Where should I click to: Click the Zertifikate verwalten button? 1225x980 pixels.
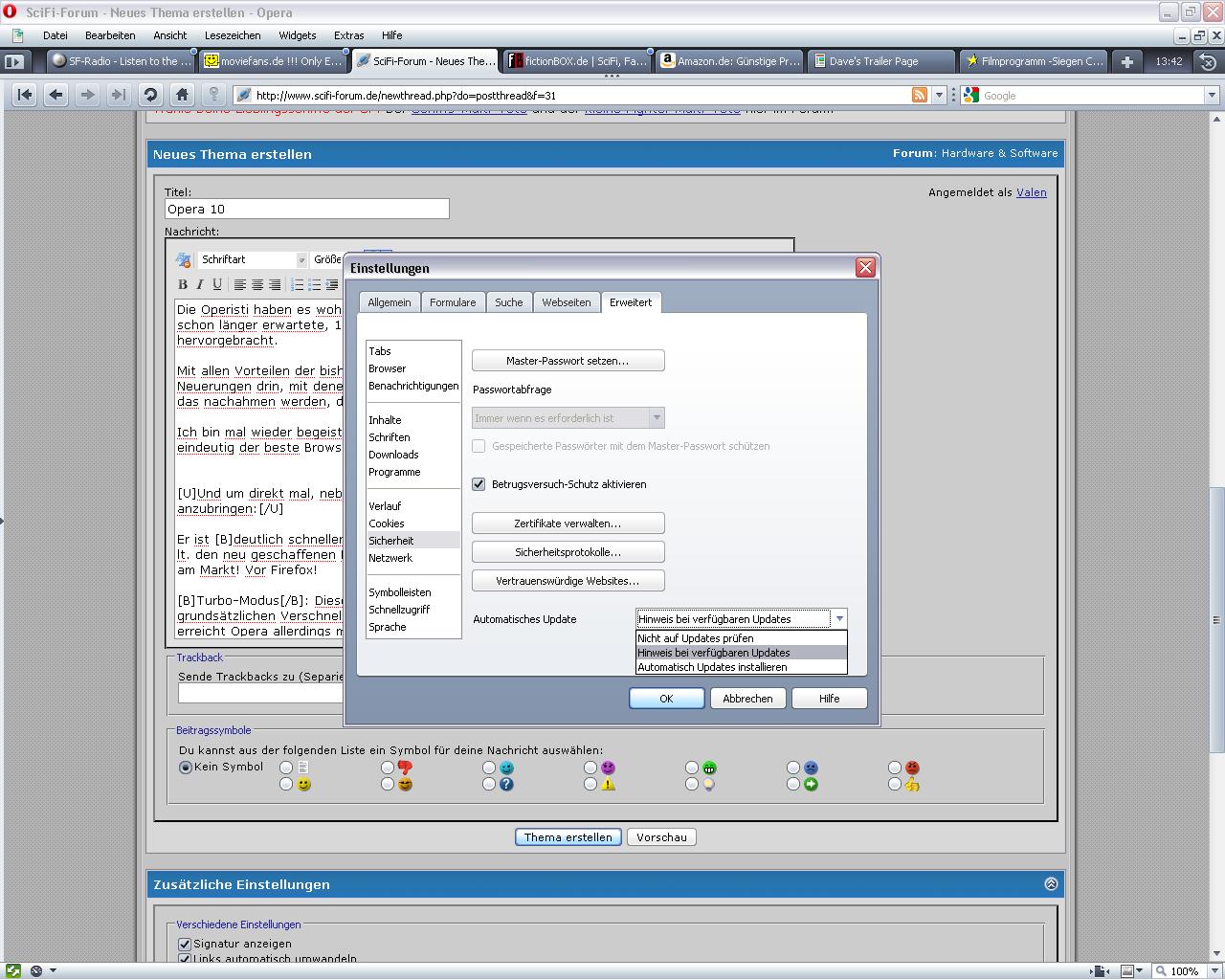coord(568,523)
